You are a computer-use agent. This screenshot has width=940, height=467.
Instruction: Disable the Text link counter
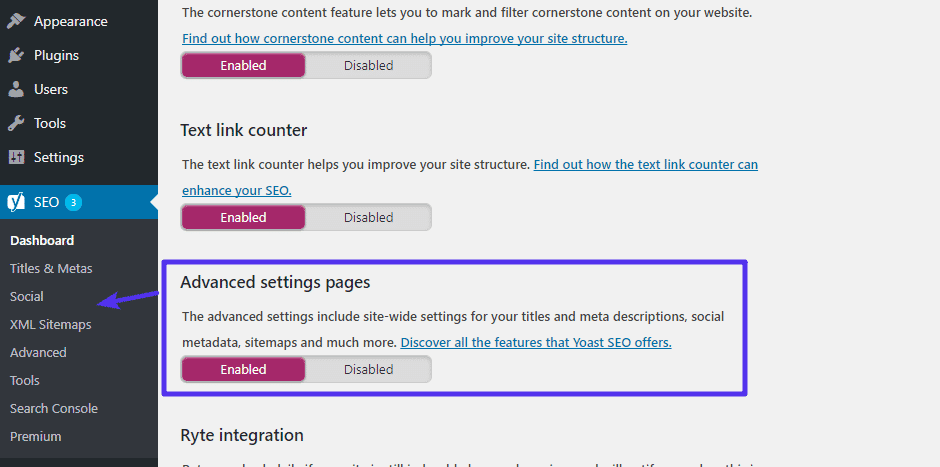(368, 218)
